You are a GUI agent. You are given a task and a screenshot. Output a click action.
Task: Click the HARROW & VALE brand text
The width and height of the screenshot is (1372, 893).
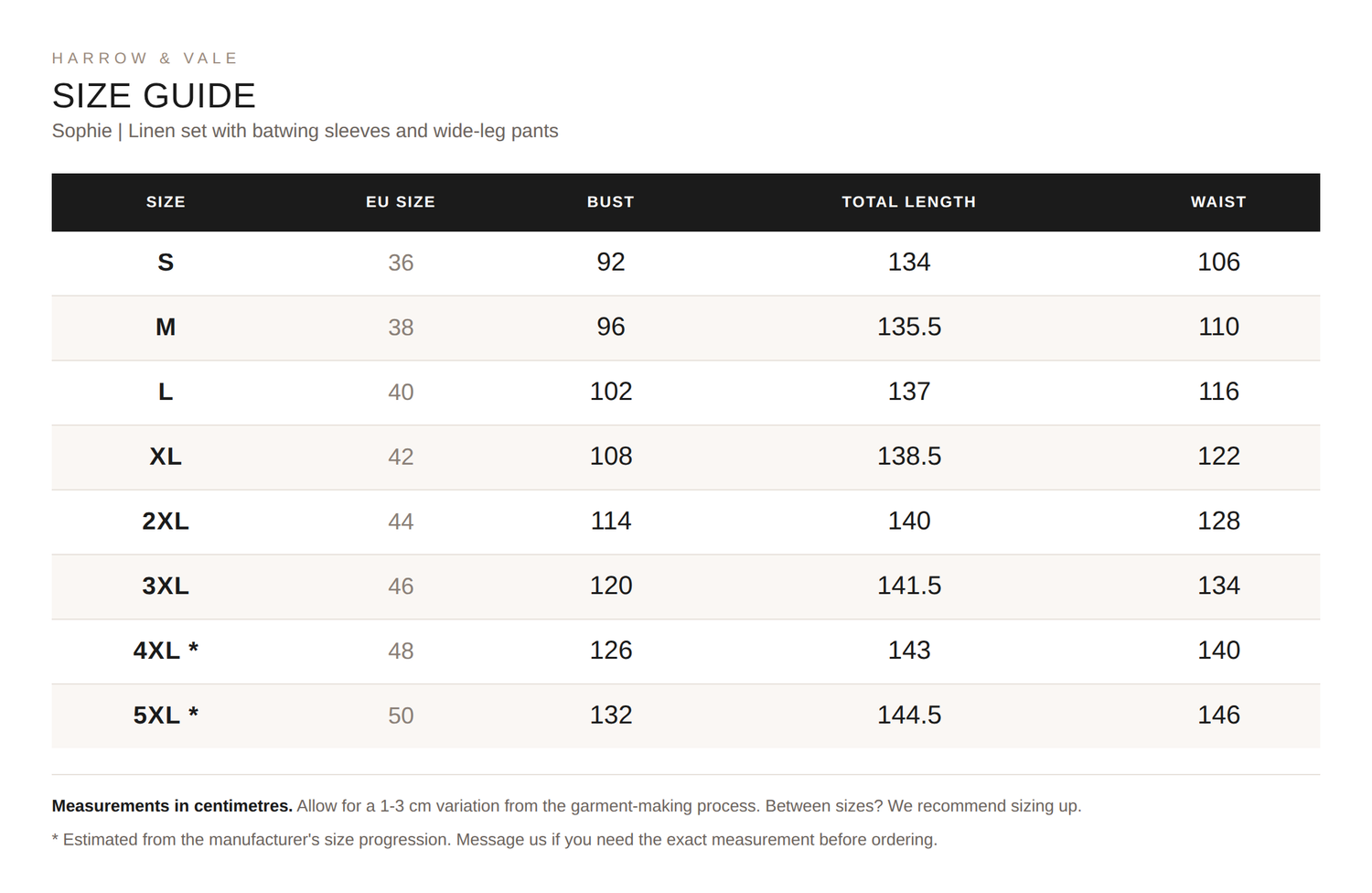pyautogui.click(x=145, y=59)
